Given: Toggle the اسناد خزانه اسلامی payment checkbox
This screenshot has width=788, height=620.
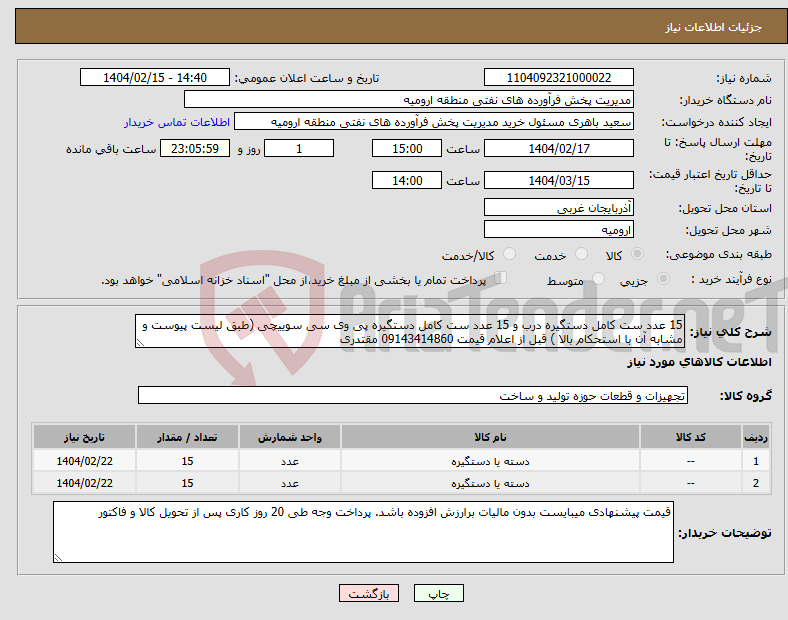Looking at the screenshot, I should pyautogui.click(x=501, y=278).
